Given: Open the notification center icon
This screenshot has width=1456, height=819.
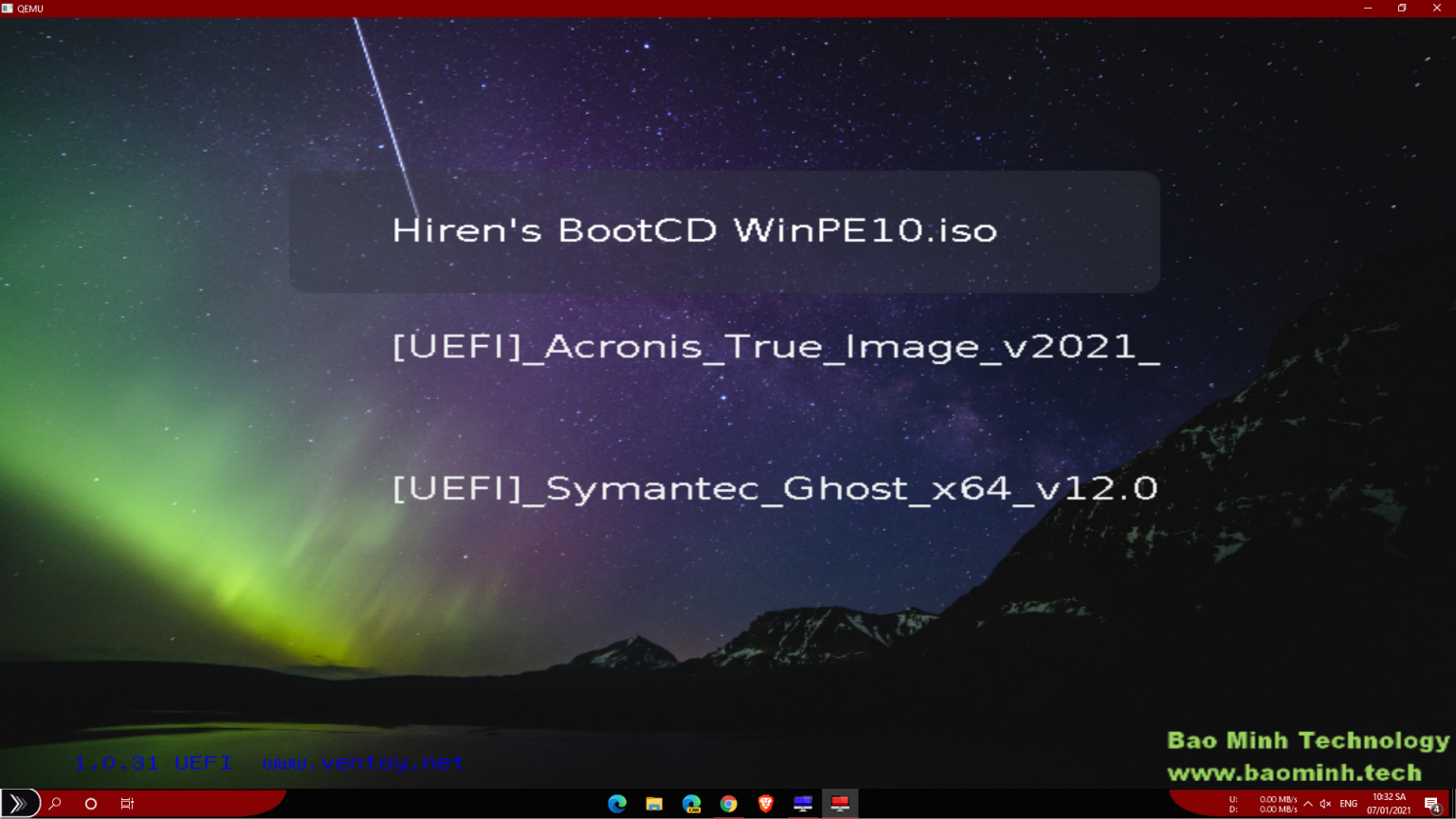Looking at the screenshot, I should [x=1432, y=804].
